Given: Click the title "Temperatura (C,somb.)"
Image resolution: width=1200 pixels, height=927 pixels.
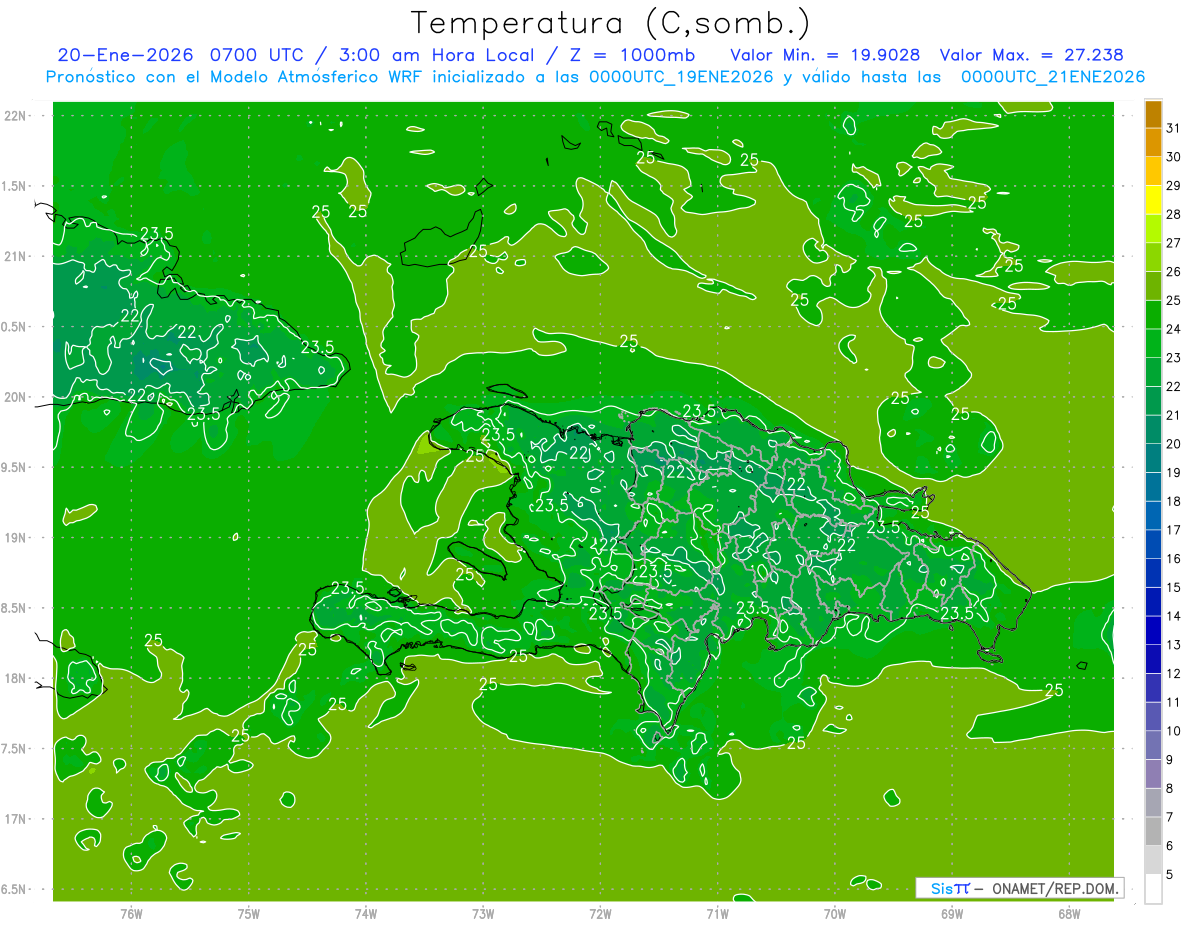Looking at the screenshot, I should tap(611, 23).
